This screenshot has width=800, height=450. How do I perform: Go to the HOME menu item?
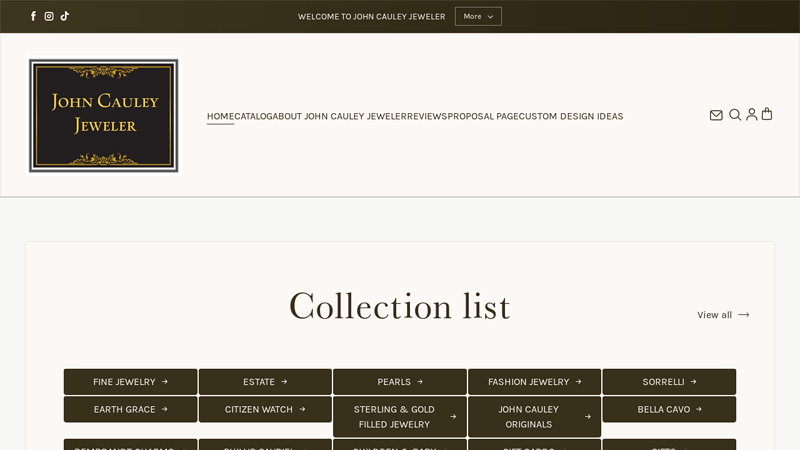point(220,116)
